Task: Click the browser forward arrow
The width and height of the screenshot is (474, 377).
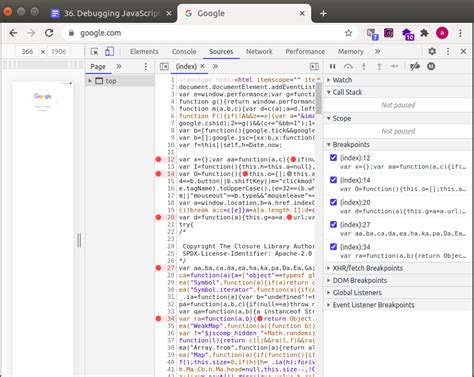Action: point(31,33)
